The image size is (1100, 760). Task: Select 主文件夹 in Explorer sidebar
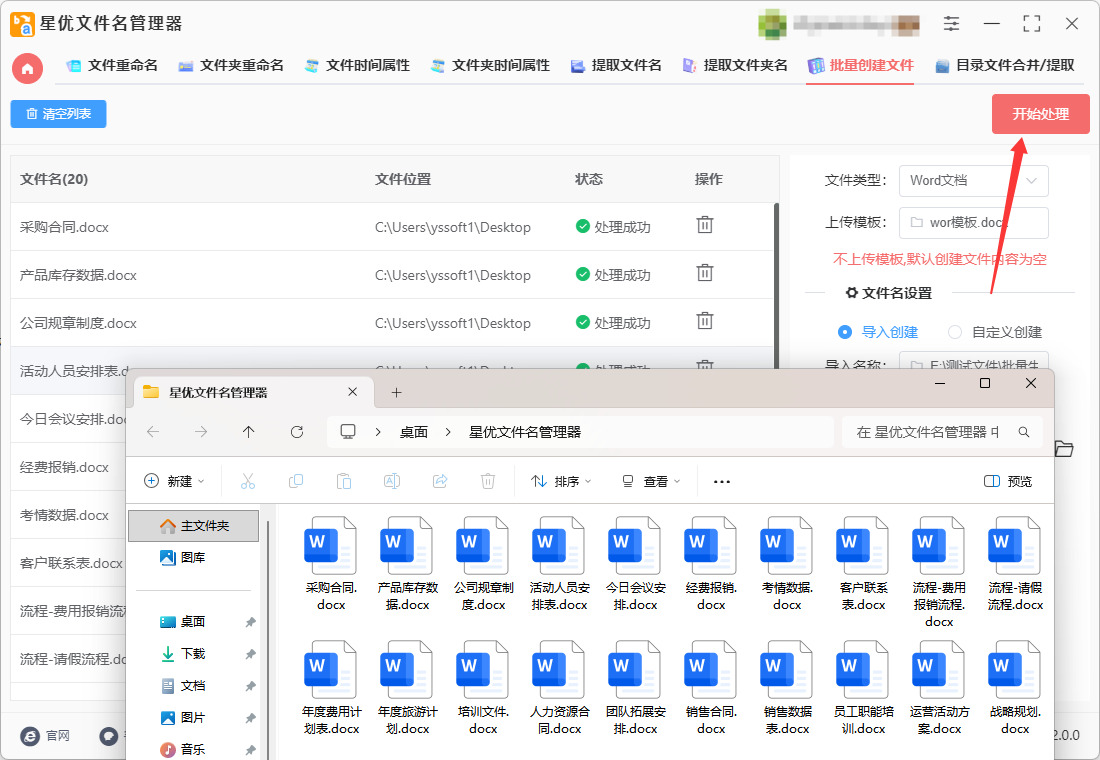pos(194,526)
